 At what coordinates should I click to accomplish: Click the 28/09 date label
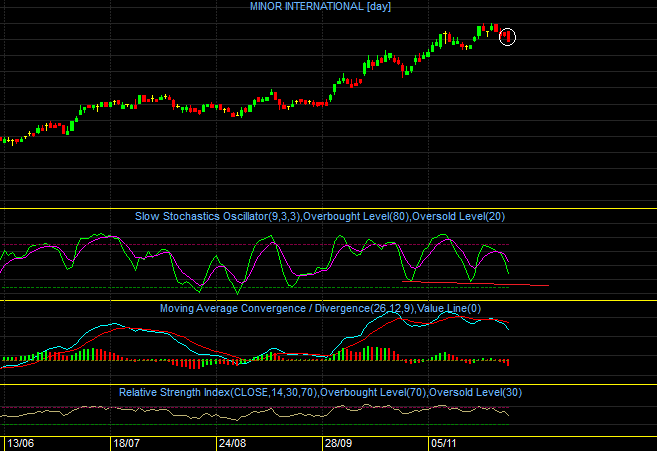click(x=339, y=443)
